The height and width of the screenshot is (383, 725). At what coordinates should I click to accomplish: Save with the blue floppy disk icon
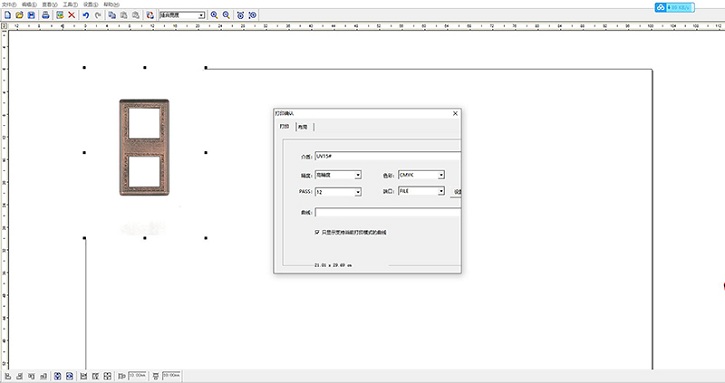point(31,15)
